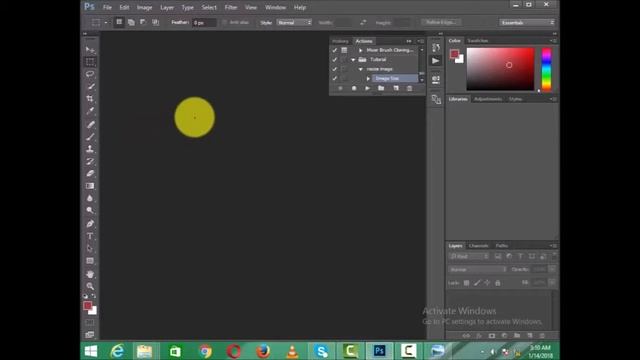Toggle checkmark for Image Size step
Viewport: 640px width, 360px height.
pyautogui.click(x=335, y=78)
